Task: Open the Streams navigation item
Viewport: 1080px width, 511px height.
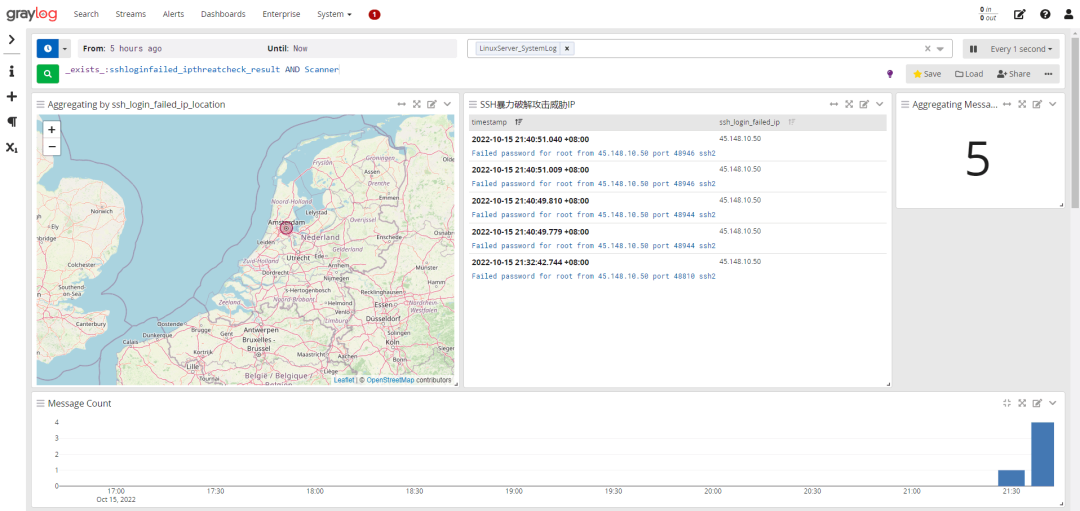Action: [130, 14]
